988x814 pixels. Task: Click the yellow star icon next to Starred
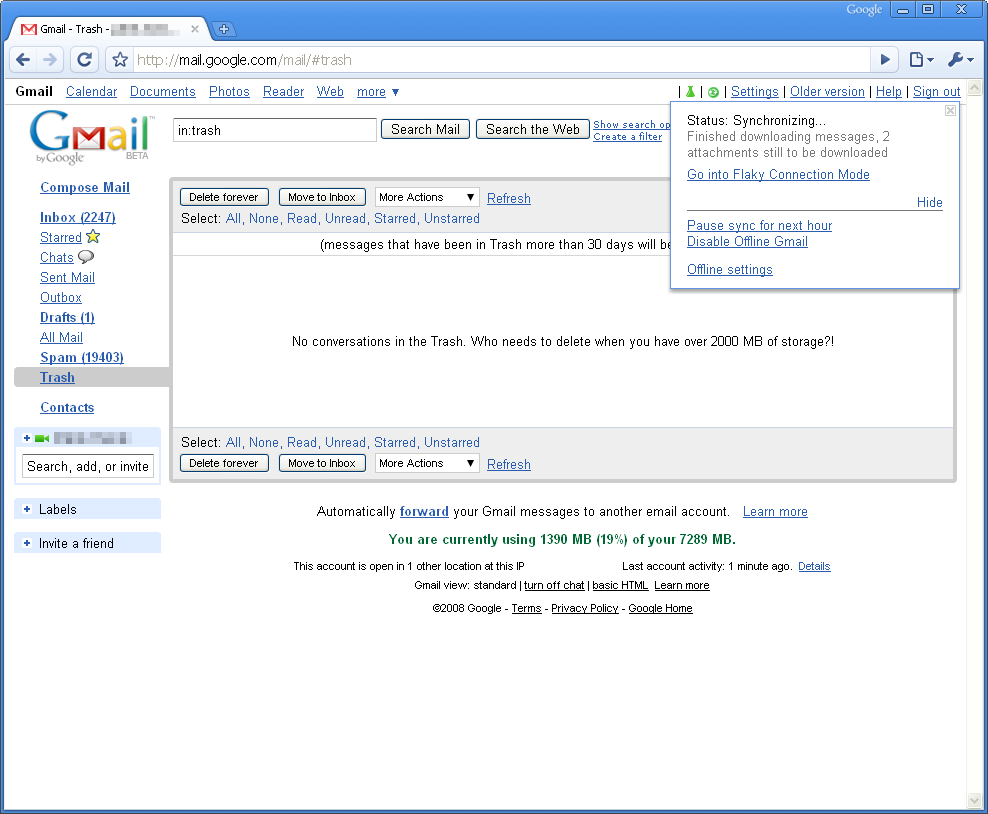[93, 237]
